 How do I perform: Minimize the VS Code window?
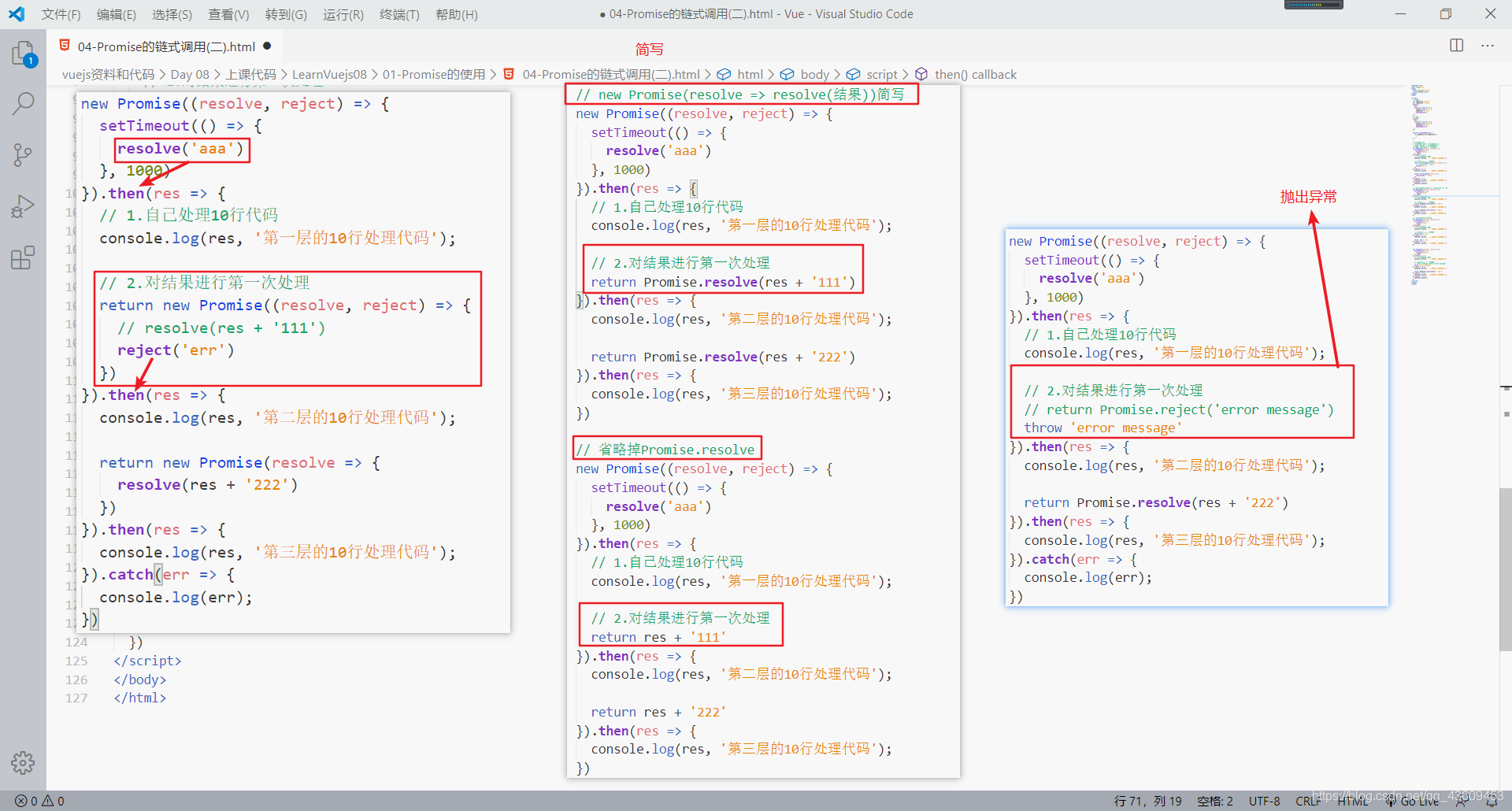click(x=1400, y=13)
